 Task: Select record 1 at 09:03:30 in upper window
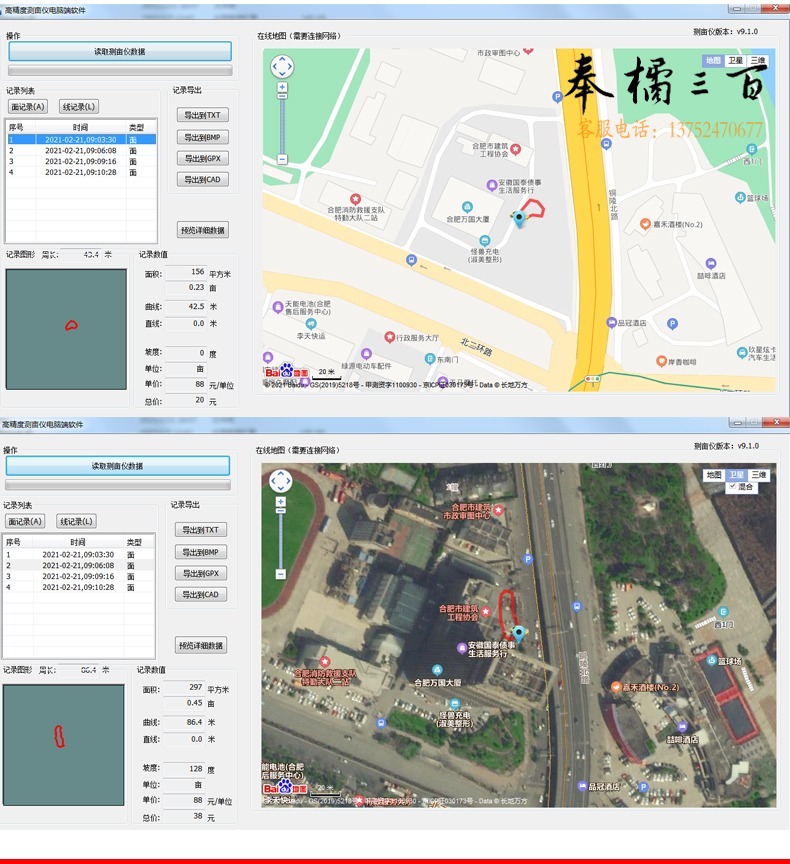tap(81, 139)
